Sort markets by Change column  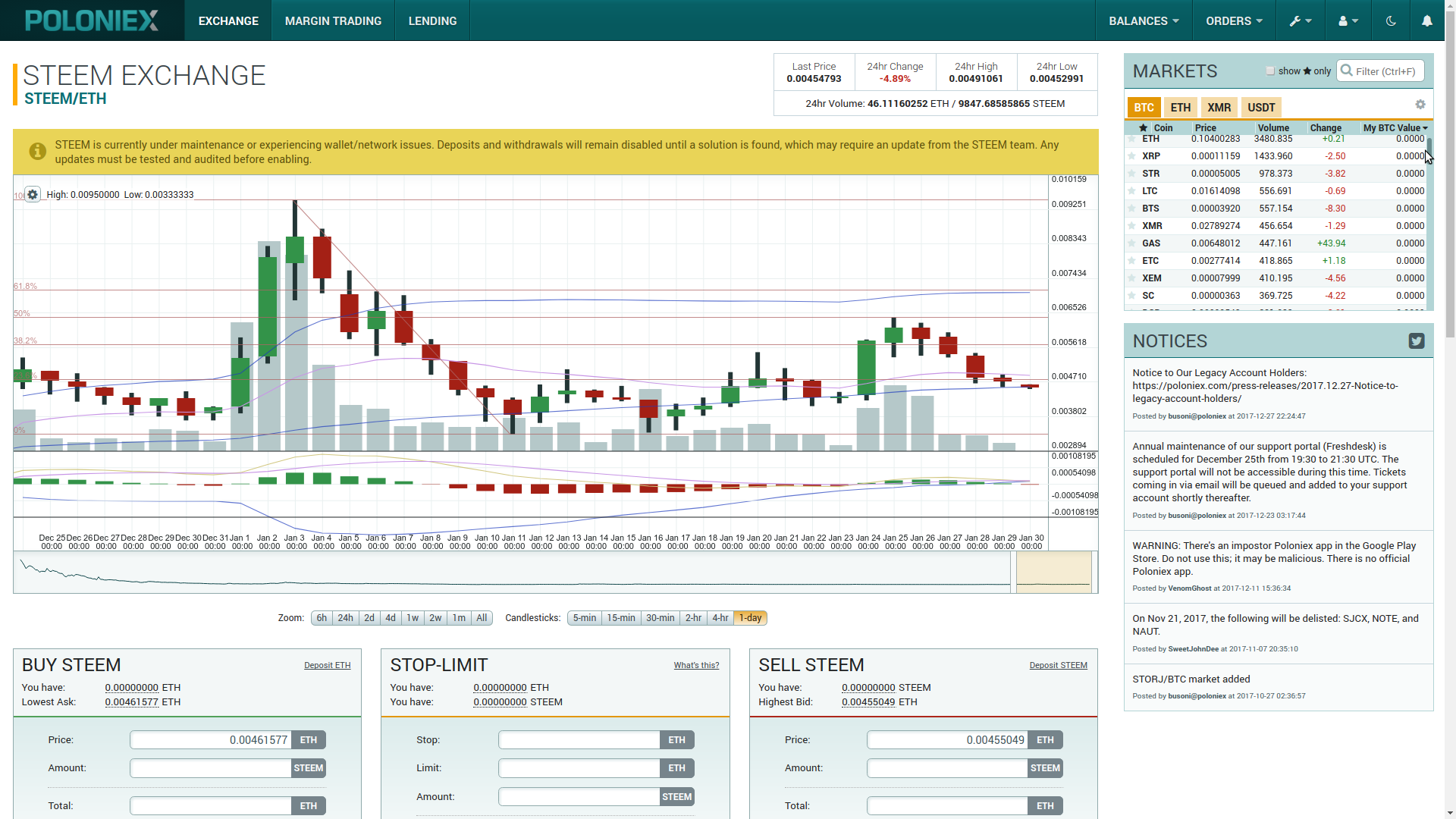[x=1326, y=128]
